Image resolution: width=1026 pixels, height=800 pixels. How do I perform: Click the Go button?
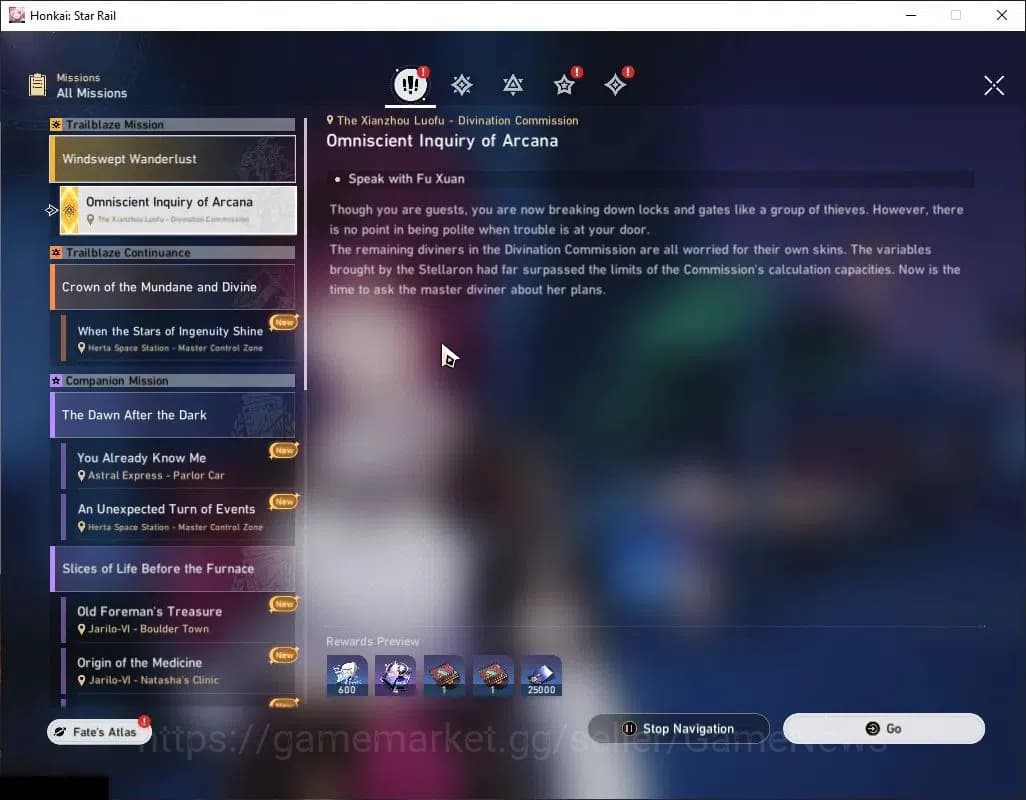[x=883, y=728]
